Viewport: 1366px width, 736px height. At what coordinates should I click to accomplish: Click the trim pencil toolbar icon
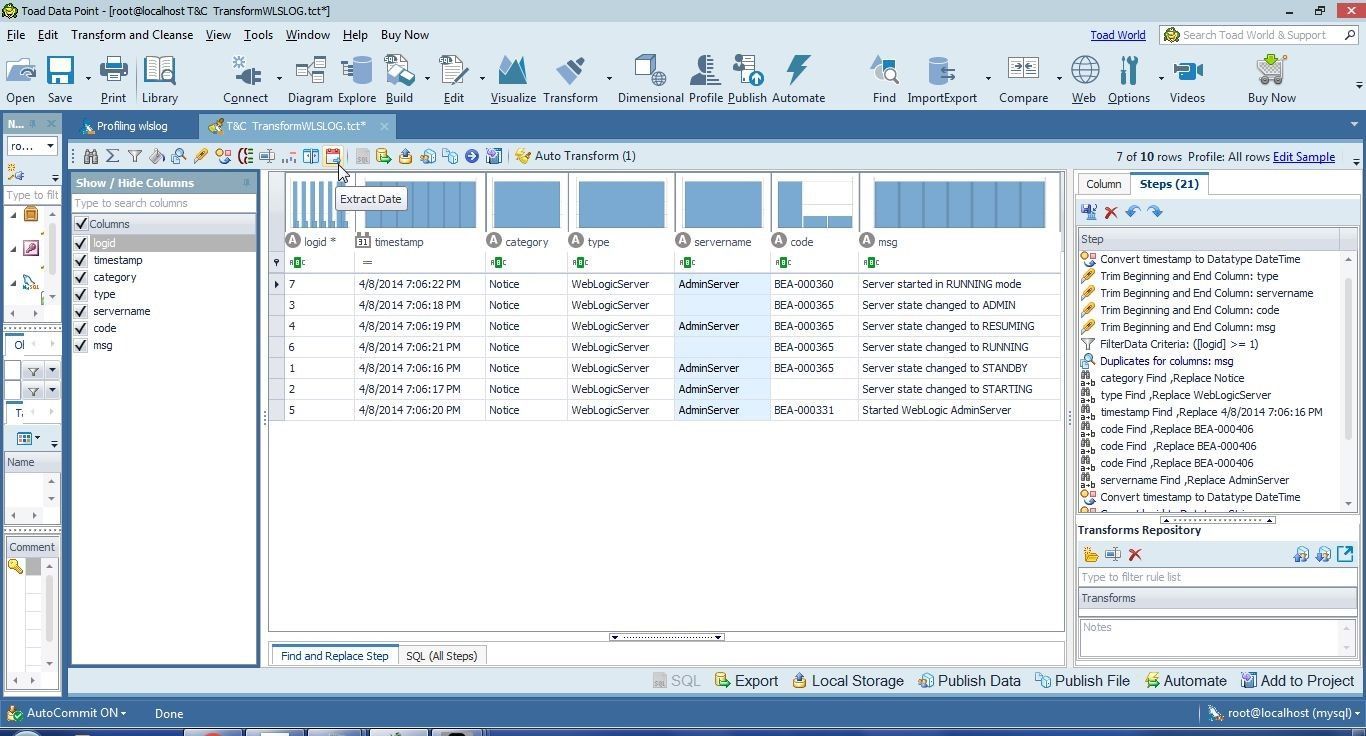point(201,156)
